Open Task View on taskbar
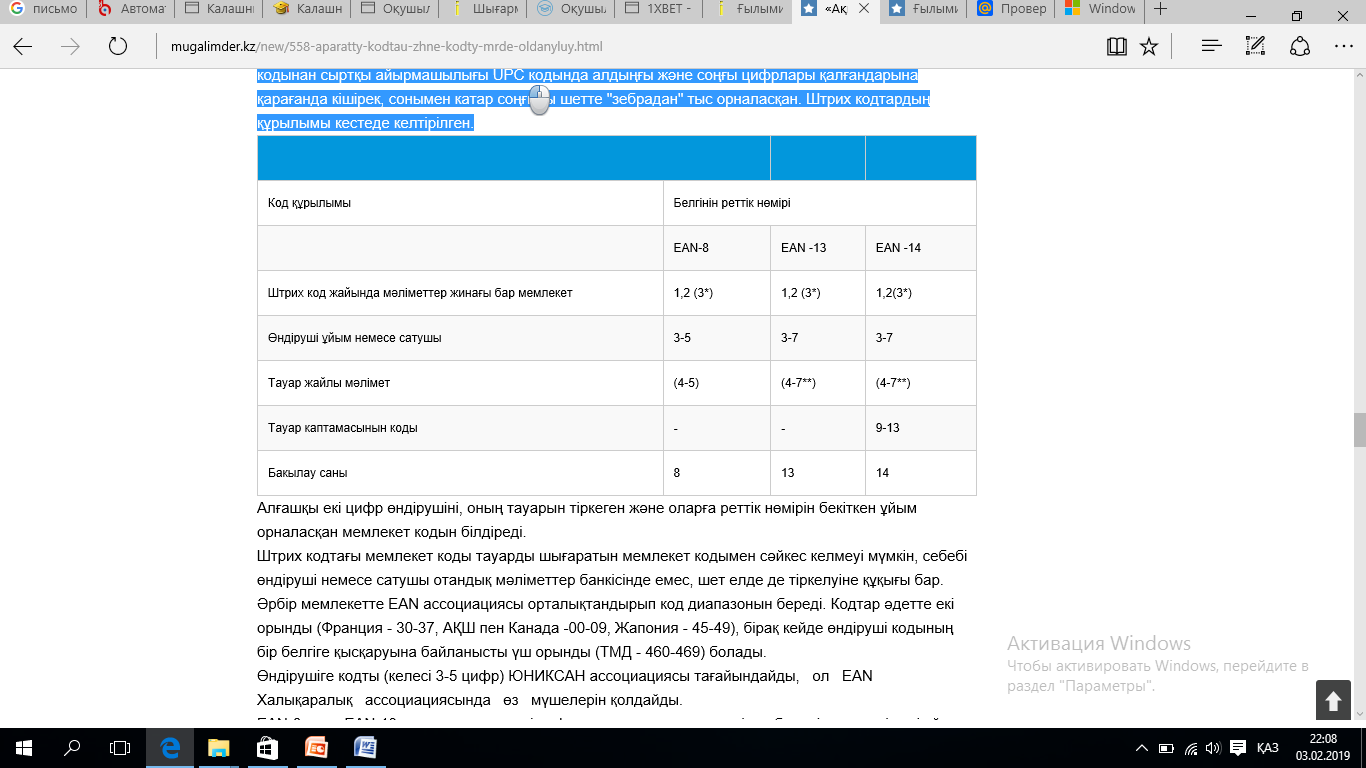Image resolution: width=1366 pixels, height=768 pixels. (119, 747)
